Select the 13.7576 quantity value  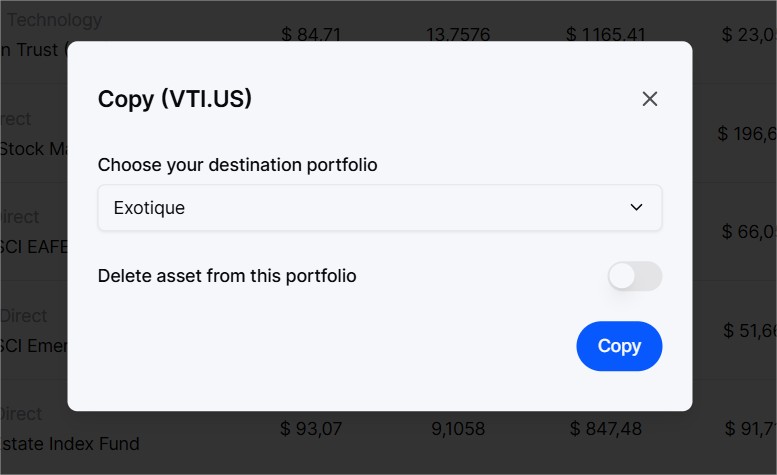[x=458, y=34]
